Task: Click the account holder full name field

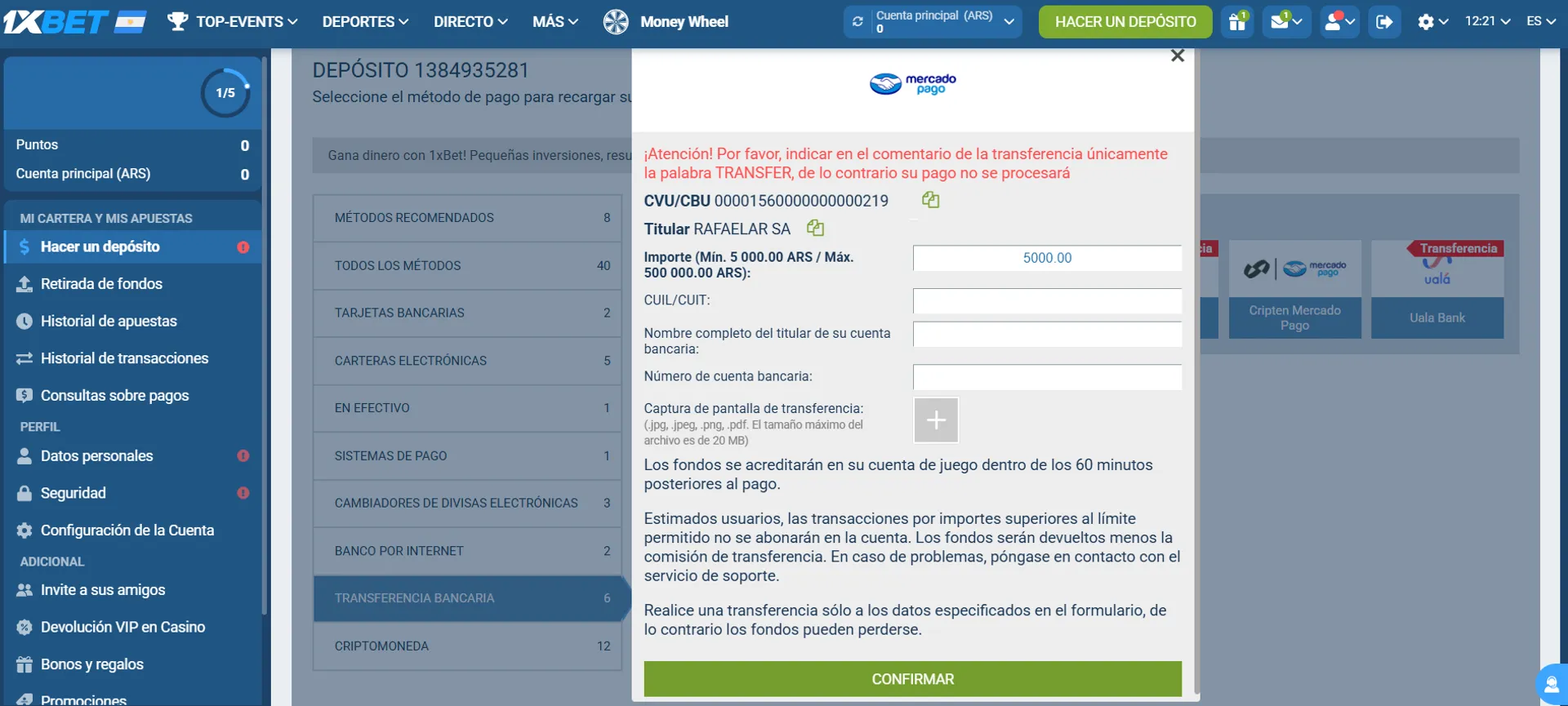Action: [x=1047, y=334]
